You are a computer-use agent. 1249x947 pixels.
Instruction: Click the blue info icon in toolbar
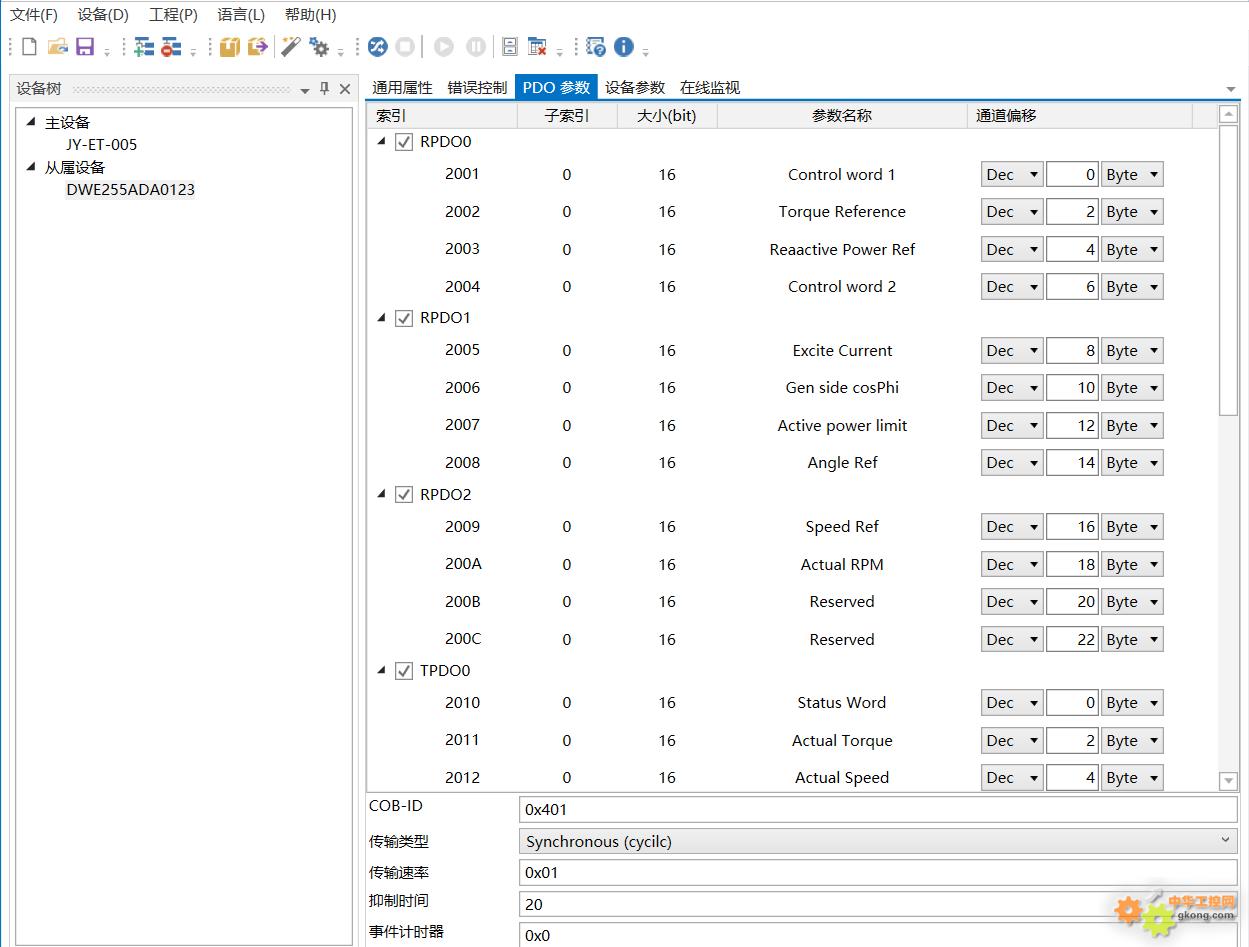(x=624, y=47)
